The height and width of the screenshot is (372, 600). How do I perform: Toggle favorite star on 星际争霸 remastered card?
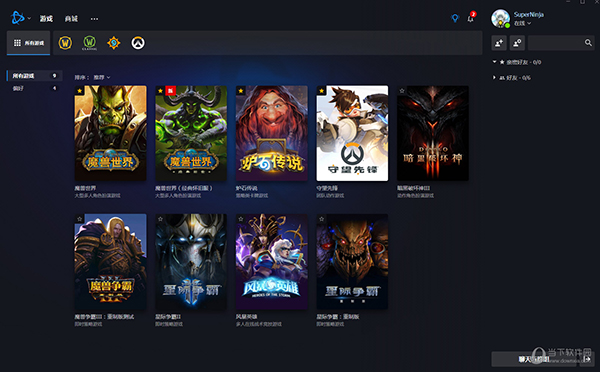[x=321, y=219]
